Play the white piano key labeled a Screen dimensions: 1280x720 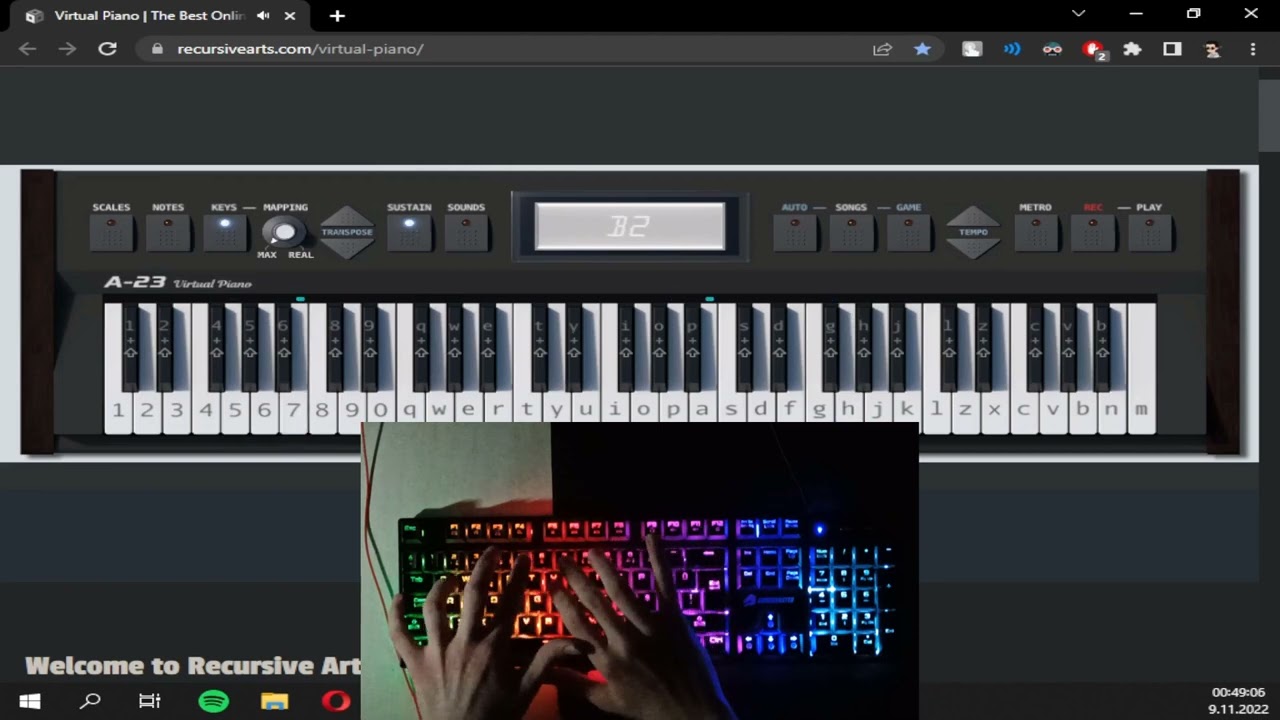(701, 410)
